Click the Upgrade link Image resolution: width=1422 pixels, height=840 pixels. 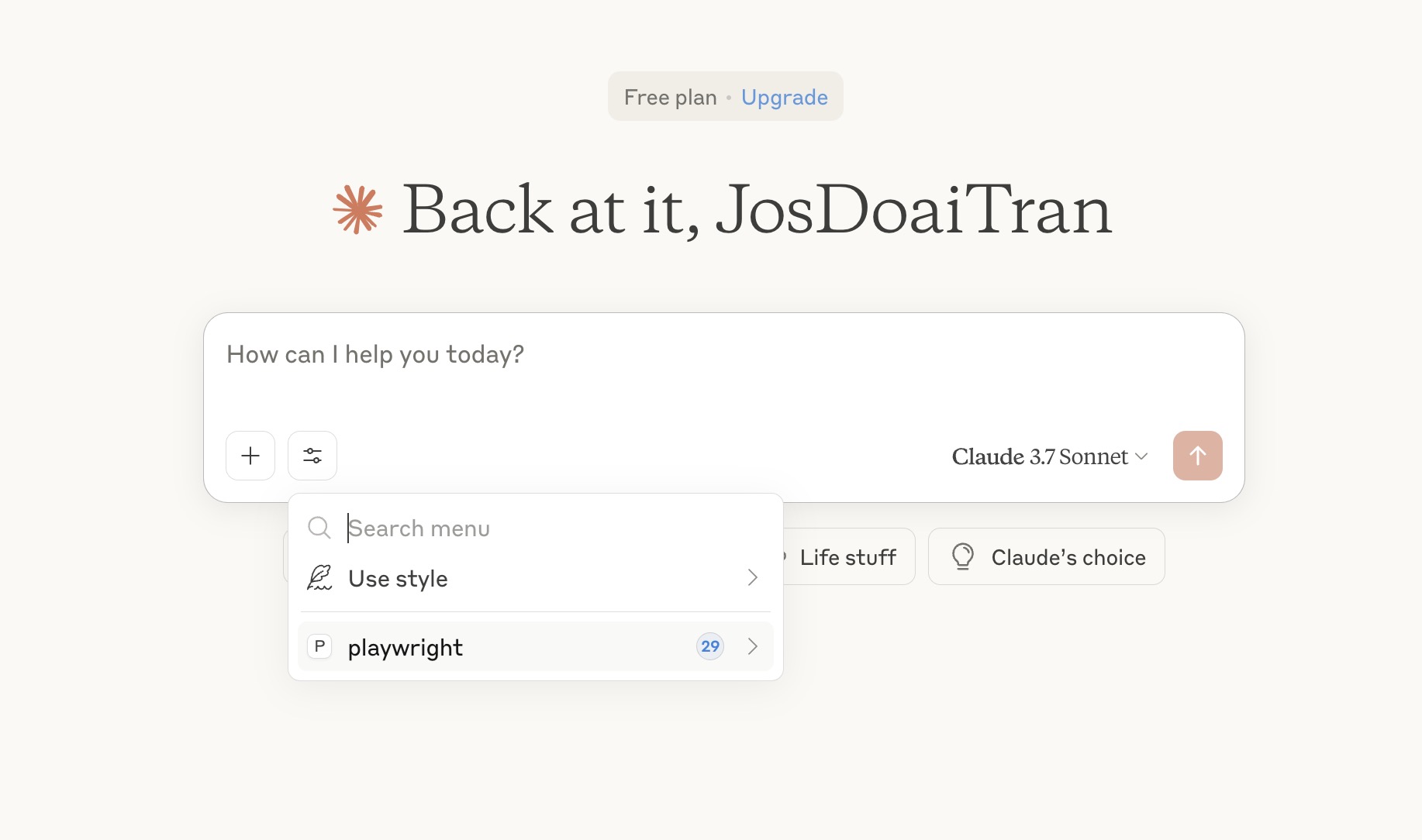pyautogui.click(x=785, y=97)
